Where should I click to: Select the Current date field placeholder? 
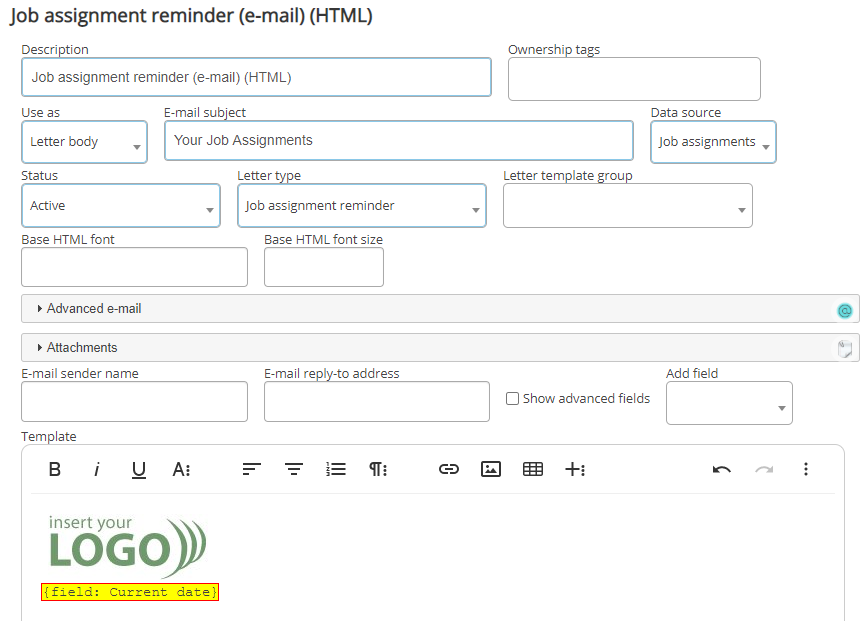(x=130, y=592)
